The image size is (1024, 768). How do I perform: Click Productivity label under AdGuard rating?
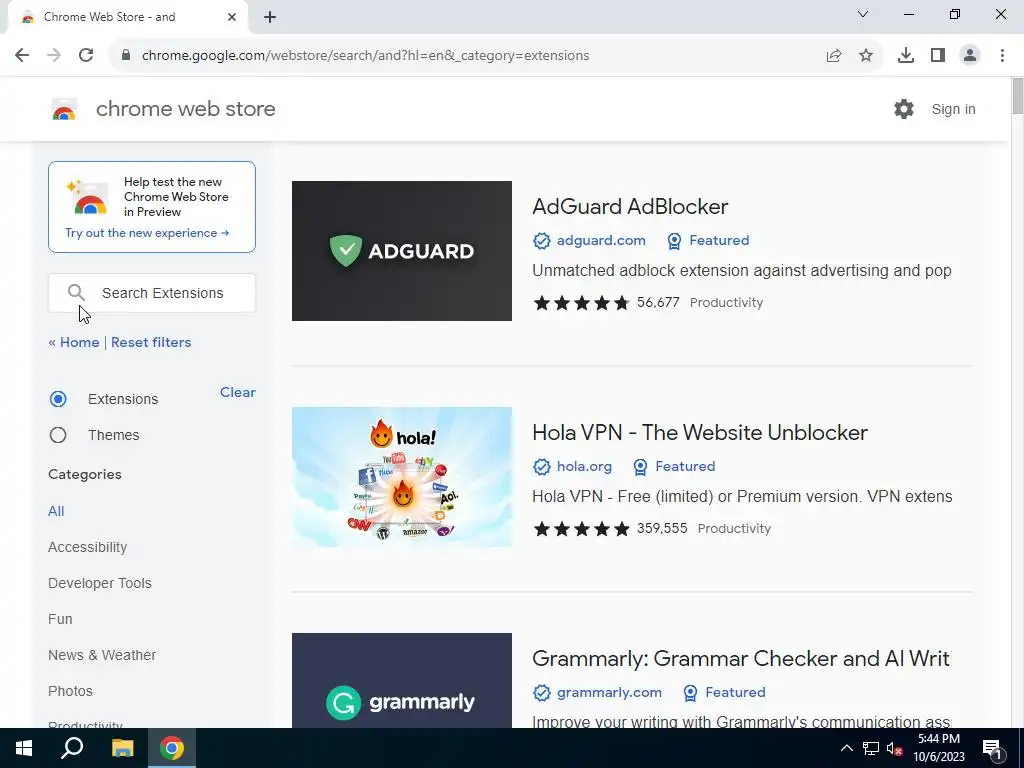(726, 303)
